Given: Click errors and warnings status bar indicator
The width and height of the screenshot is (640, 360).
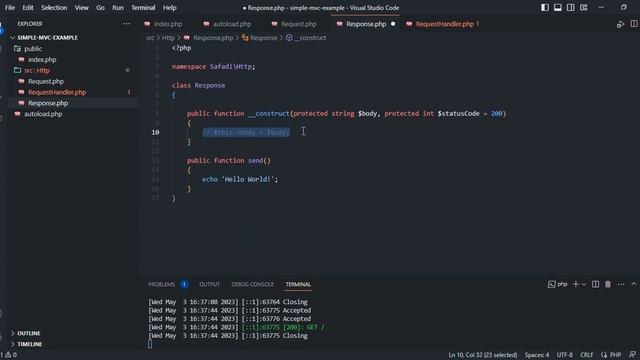Looking at the screenshot, I should [x=9, y=355].
